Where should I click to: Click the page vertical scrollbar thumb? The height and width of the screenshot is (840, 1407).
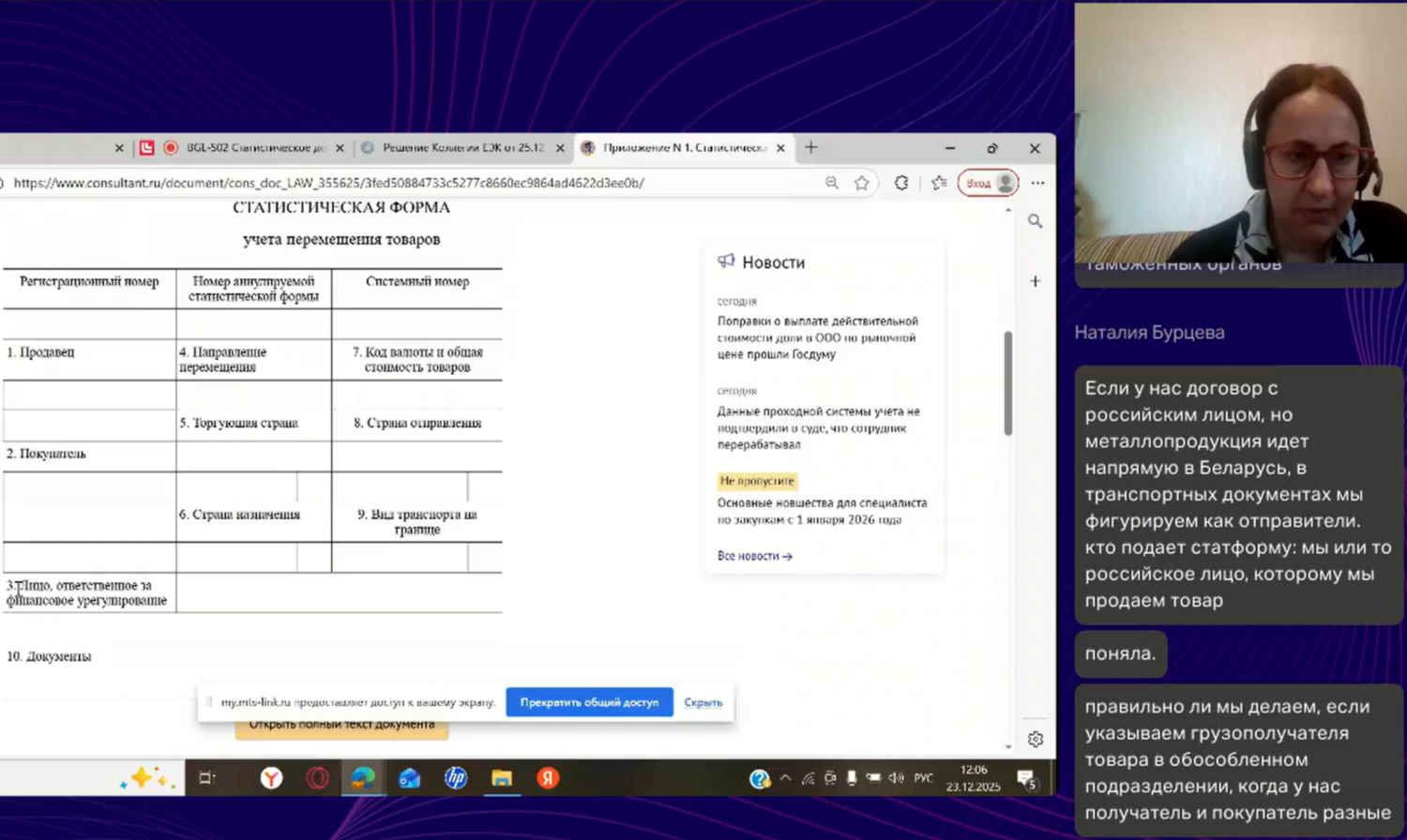pyautogui.click(x=1008, y=383)
